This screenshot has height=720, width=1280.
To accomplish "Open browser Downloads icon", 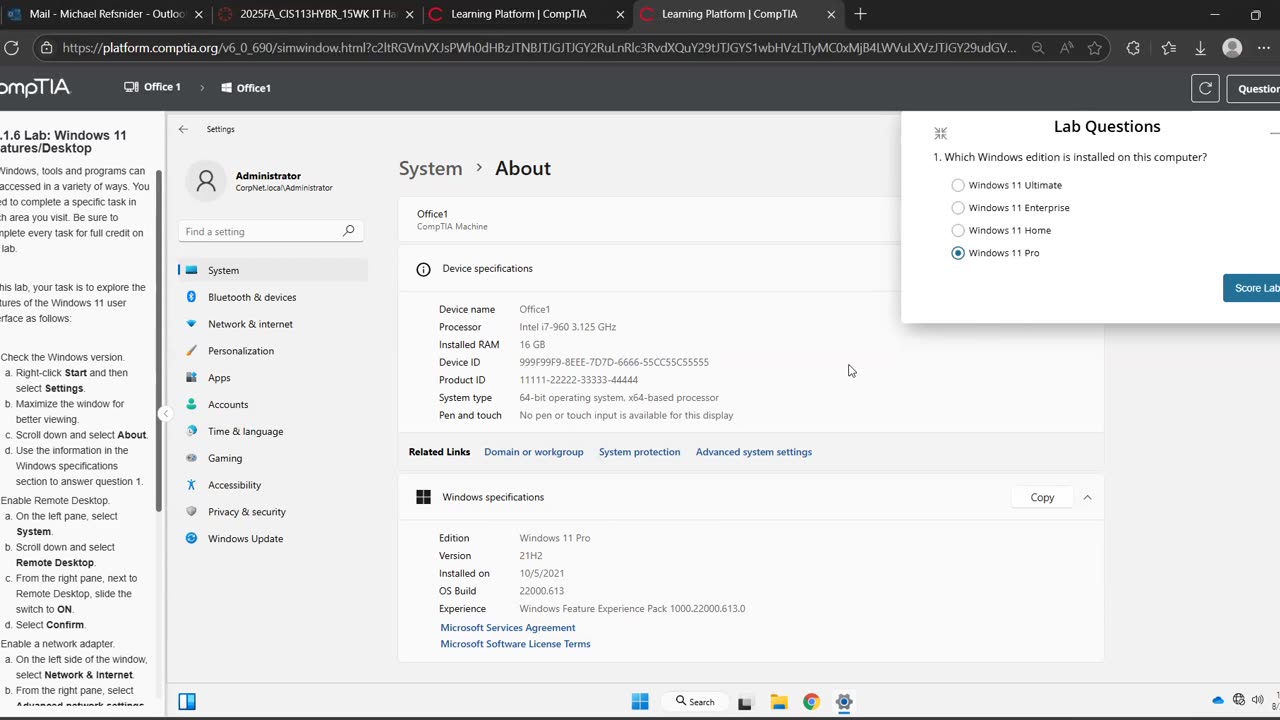I will [x=1201, y=48].
